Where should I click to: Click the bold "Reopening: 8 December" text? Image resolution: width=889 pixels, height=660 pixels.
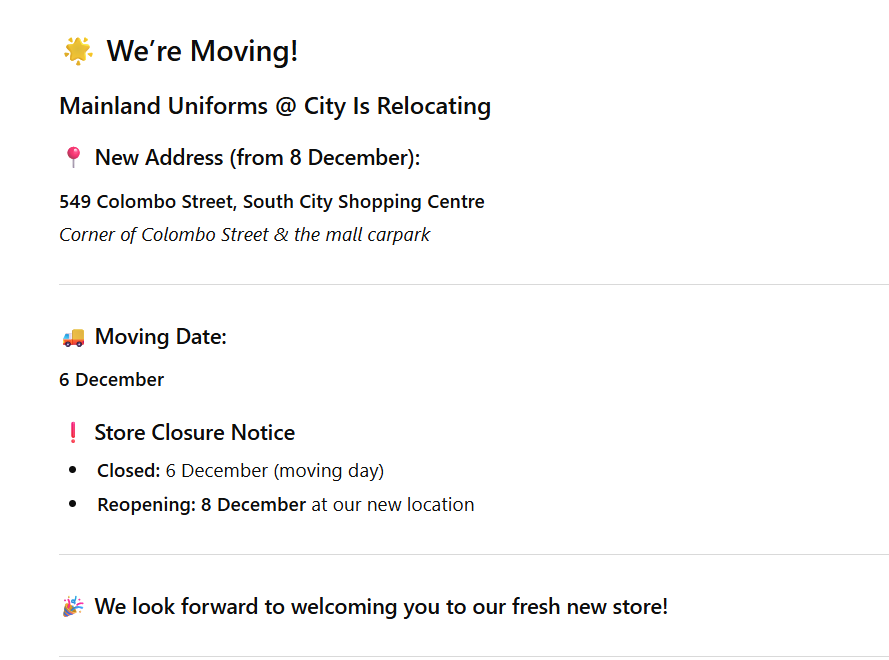tap(201, 505)
